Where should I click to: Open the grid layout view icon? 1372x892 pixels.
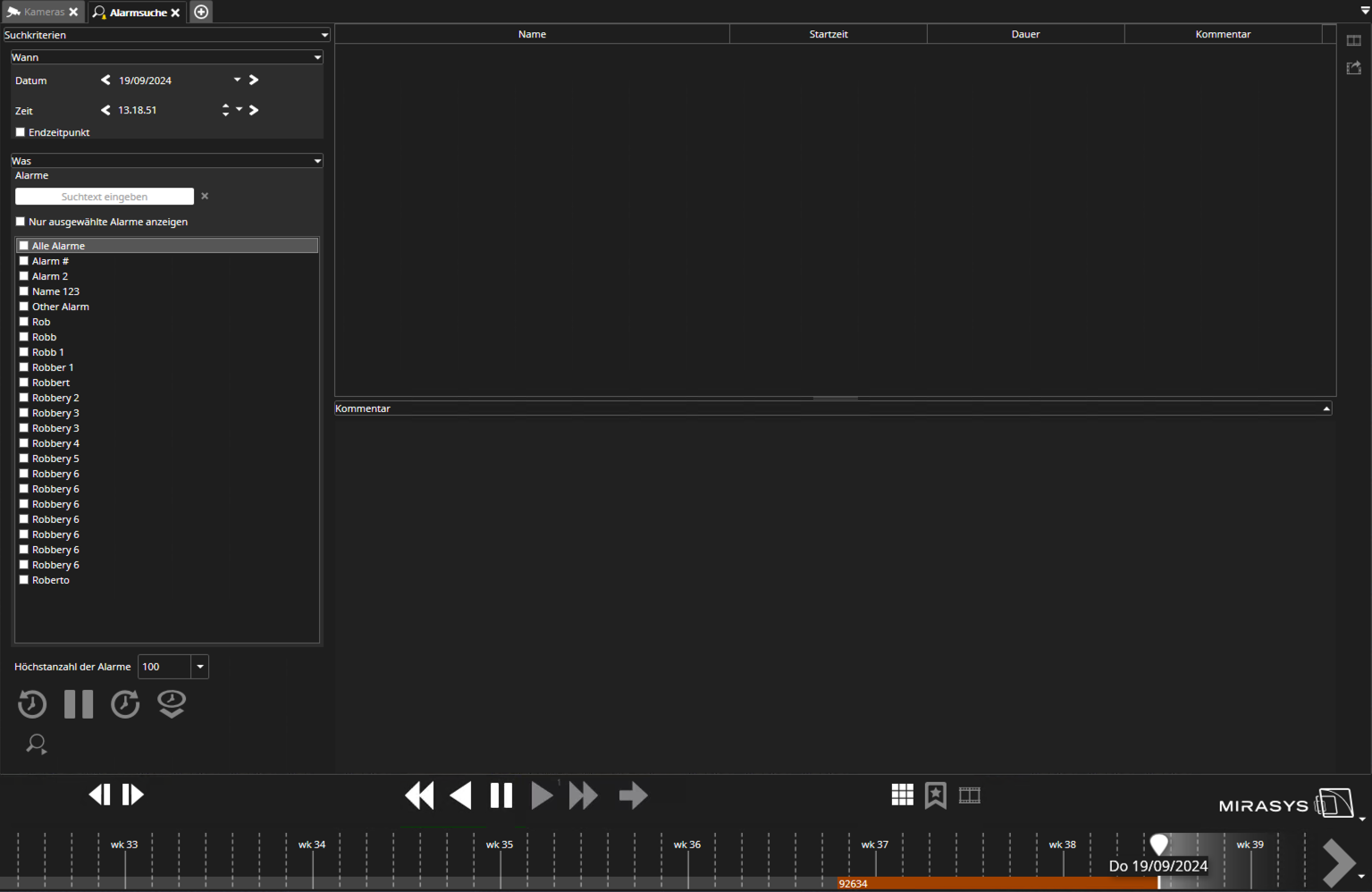click(x=903, y=795)
